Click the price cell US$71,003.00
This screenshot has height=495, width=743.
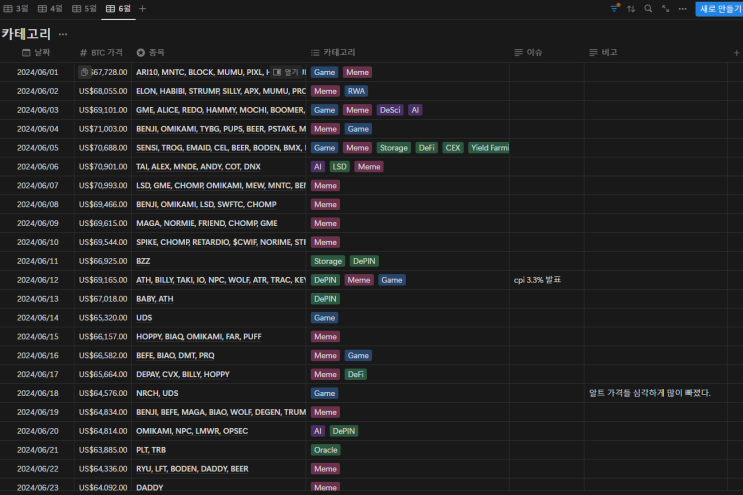tap(103, 129)
